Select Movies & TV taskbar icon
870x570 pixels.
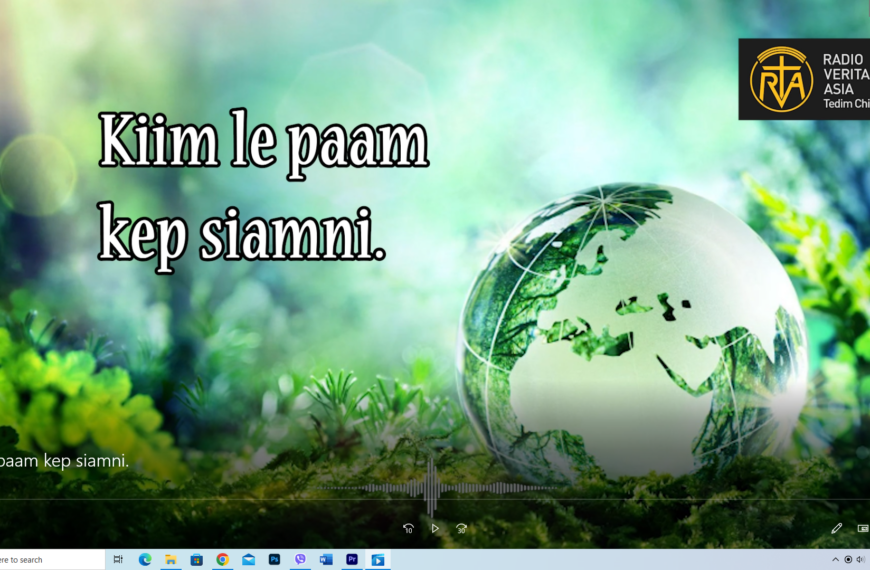378,559
